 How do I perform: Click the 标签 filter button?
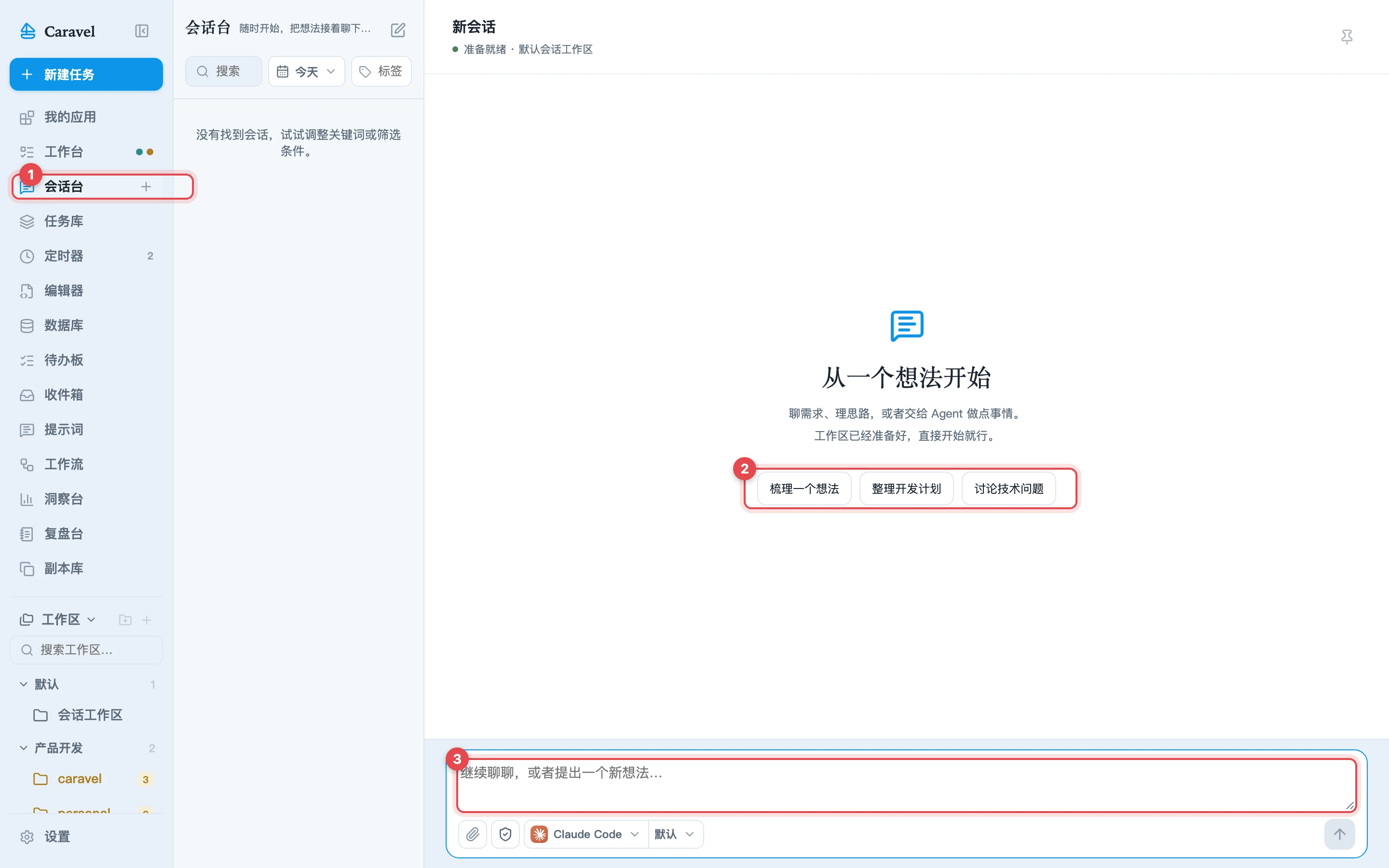381,71
